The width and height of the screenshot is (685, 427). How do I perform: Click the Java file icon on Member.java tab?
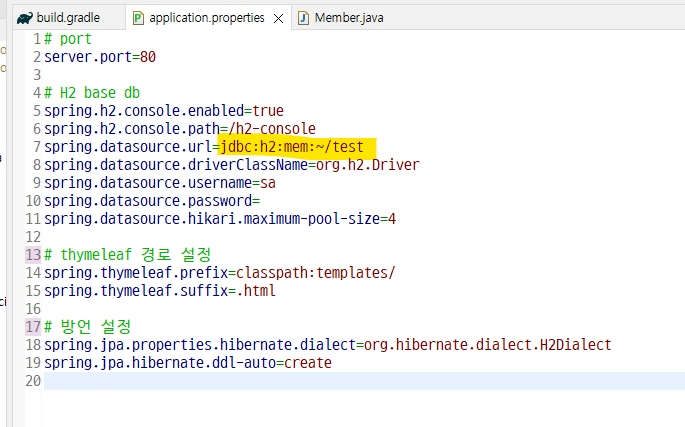point(303,18)
